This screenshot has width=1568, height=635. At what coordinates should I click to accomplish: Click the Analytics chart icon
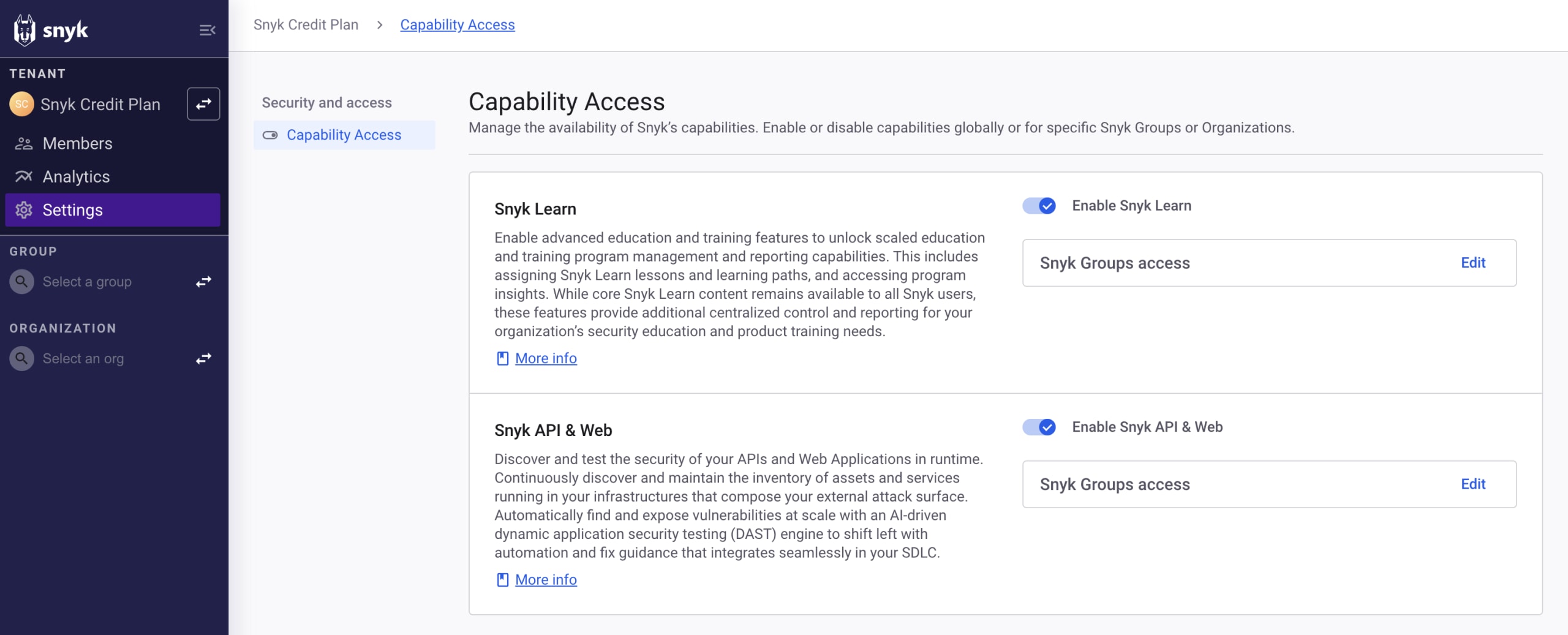(x=24, y=176)
